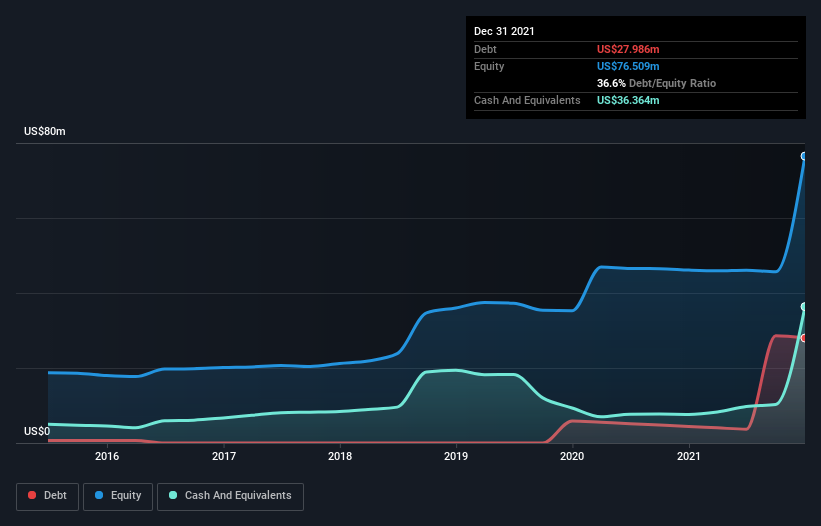Click the 2018 x-axis label

click(340, 456)
